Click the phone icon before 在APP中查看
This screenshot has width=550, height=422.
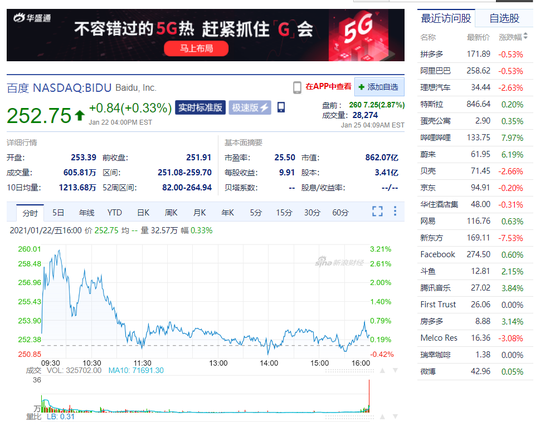(297, 87)
